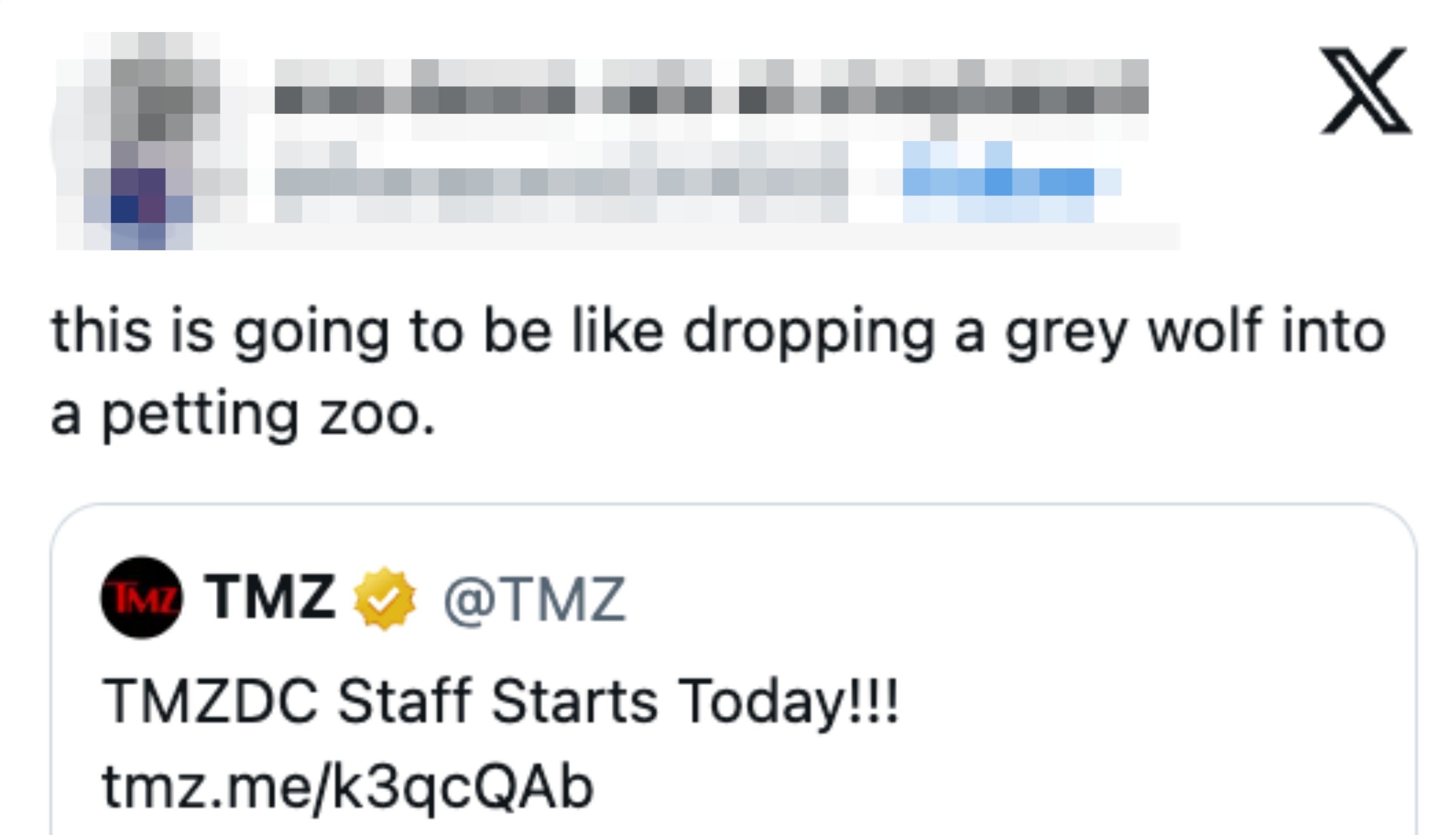Click empty area right of @TMZ in quoted card

point(975,600)
